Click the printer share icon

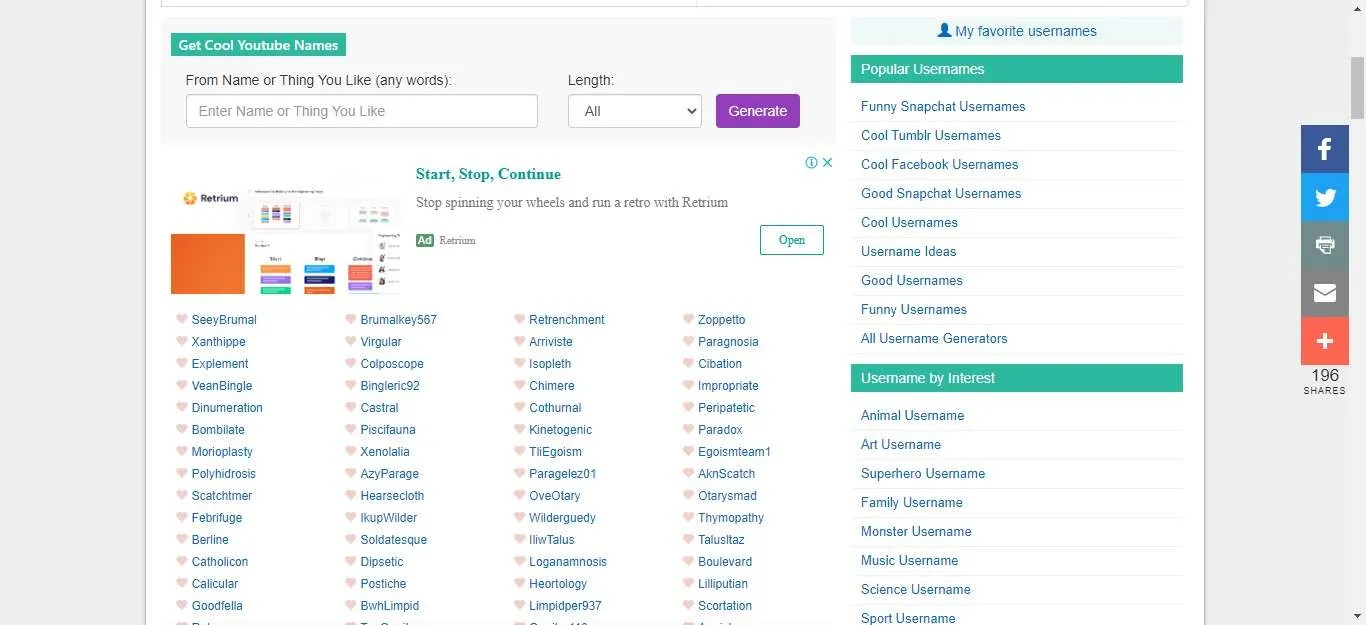pyautogui.click(x=1325, y=245)
